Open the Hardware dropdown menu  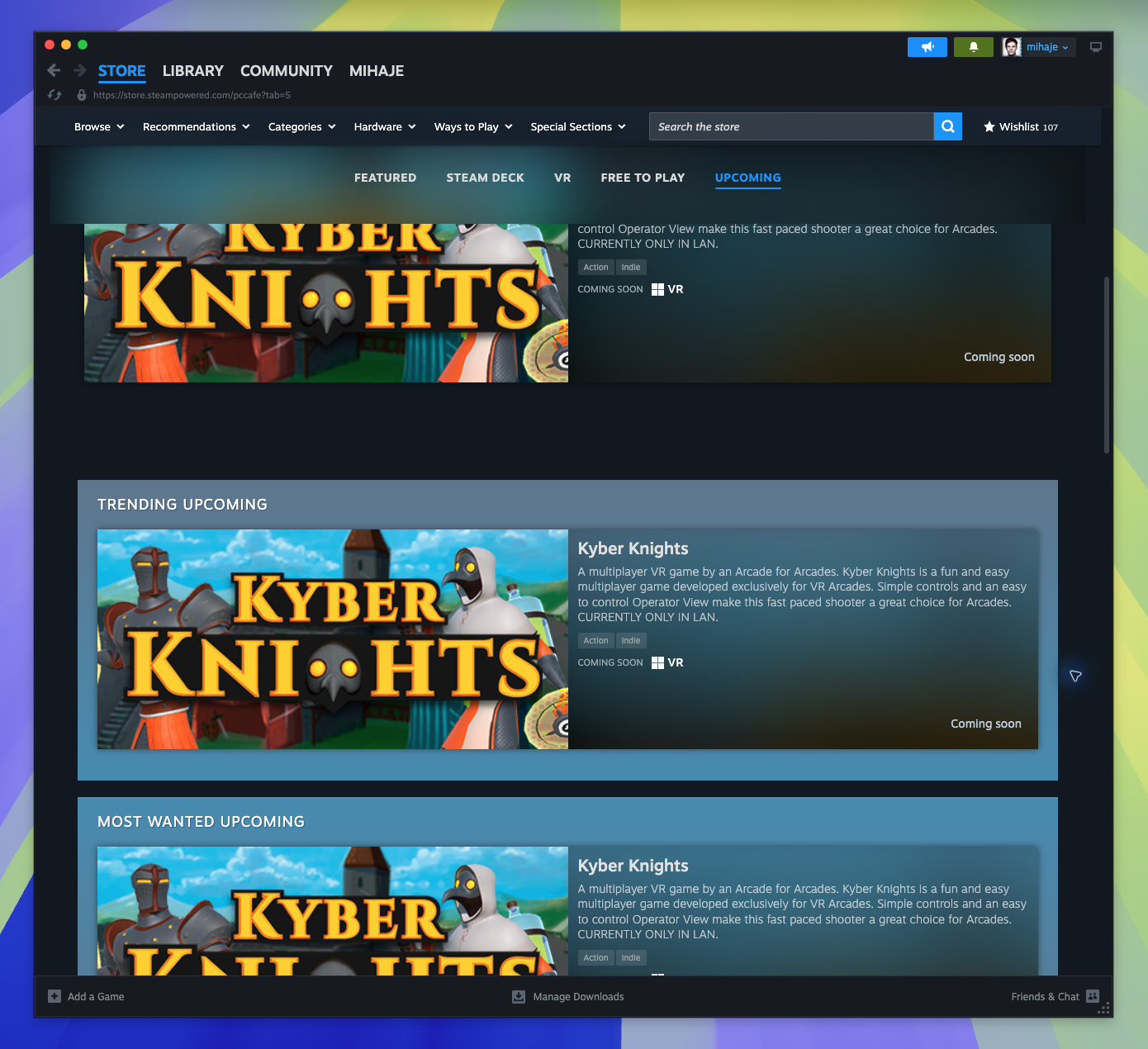pos(385,126)
